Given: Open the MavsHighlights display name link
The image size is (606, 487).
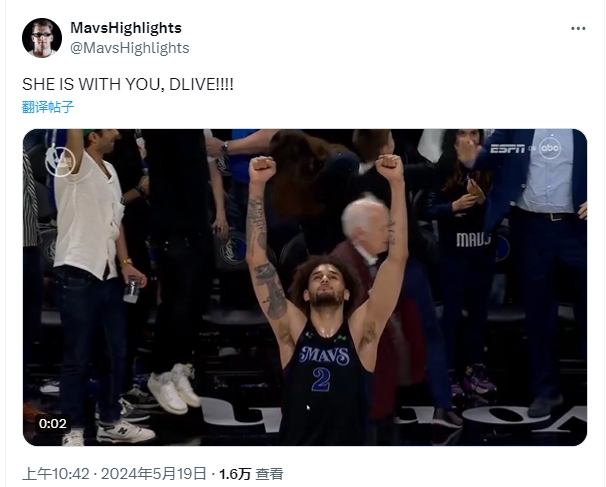Looking at the screenshot, I should (x=126, y=28).
